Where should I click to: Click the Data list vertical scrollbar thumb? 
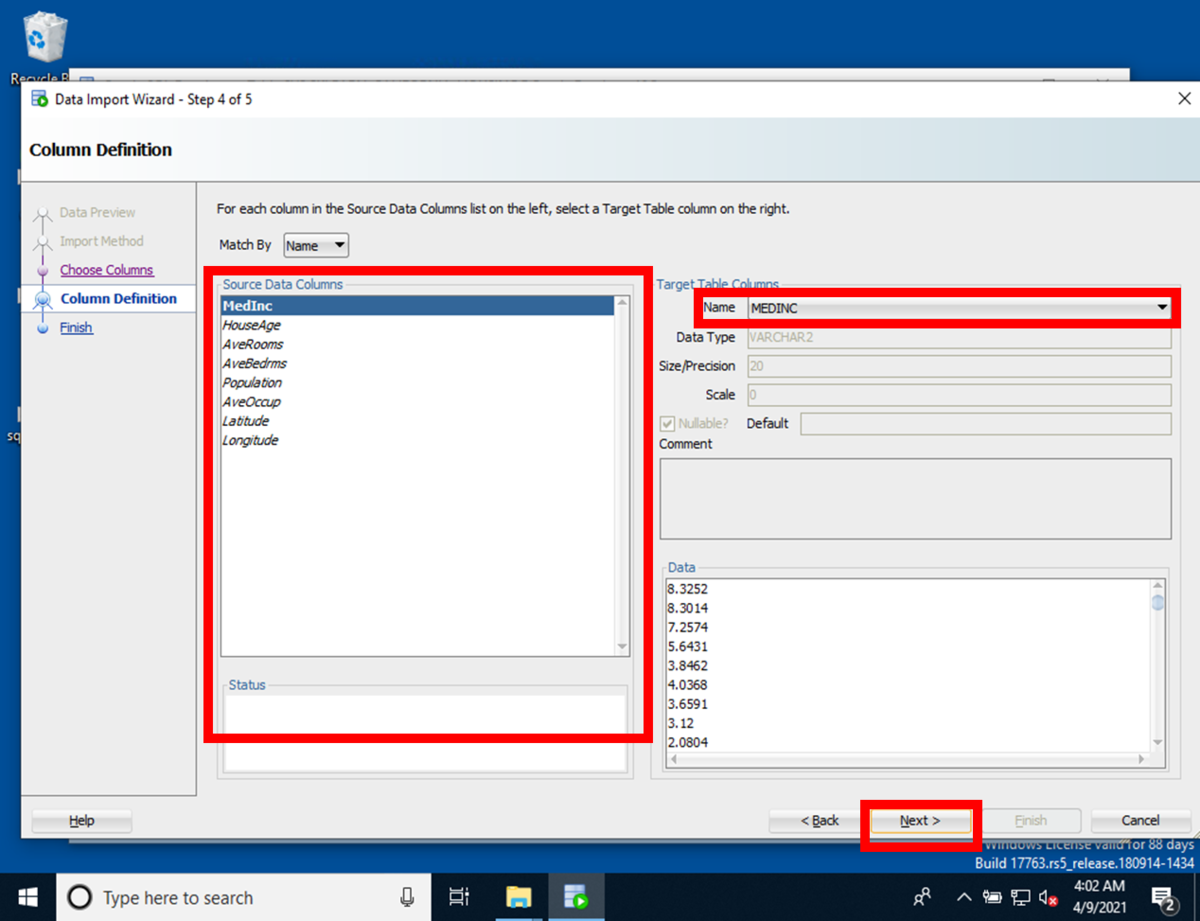1157,602
